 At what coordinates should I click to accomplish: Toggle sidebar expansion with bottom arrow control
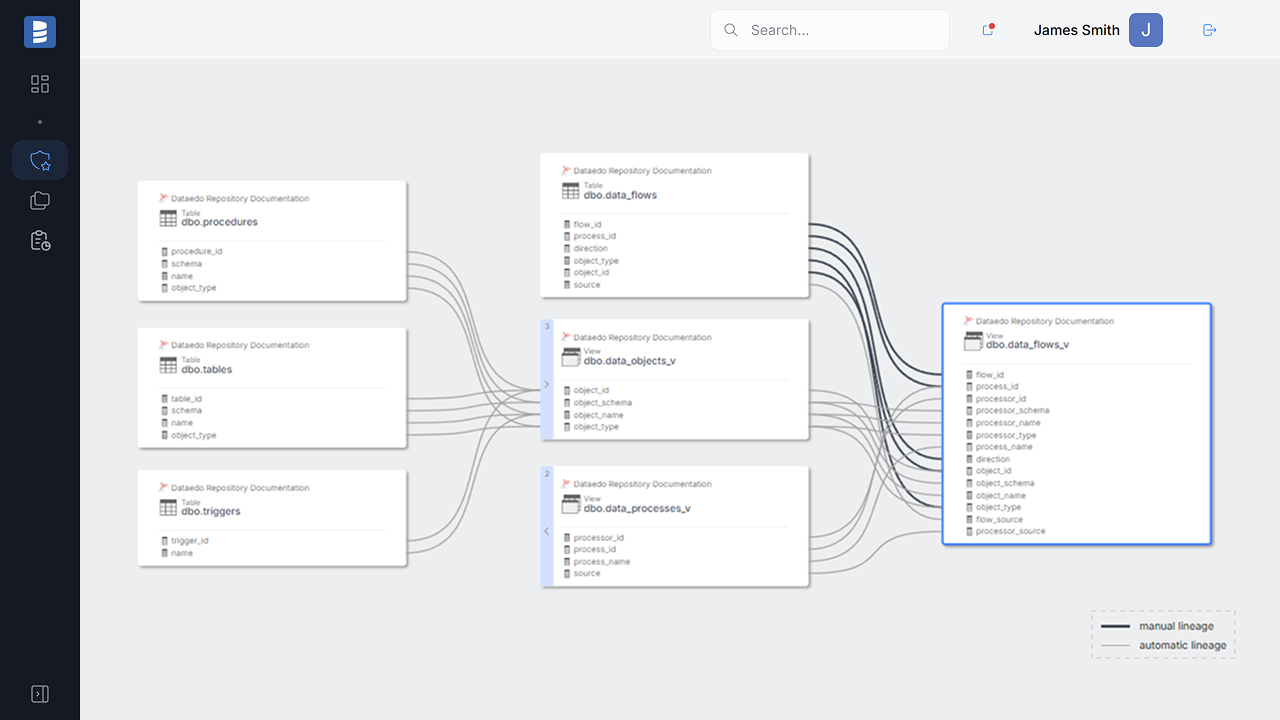point(40,693)
